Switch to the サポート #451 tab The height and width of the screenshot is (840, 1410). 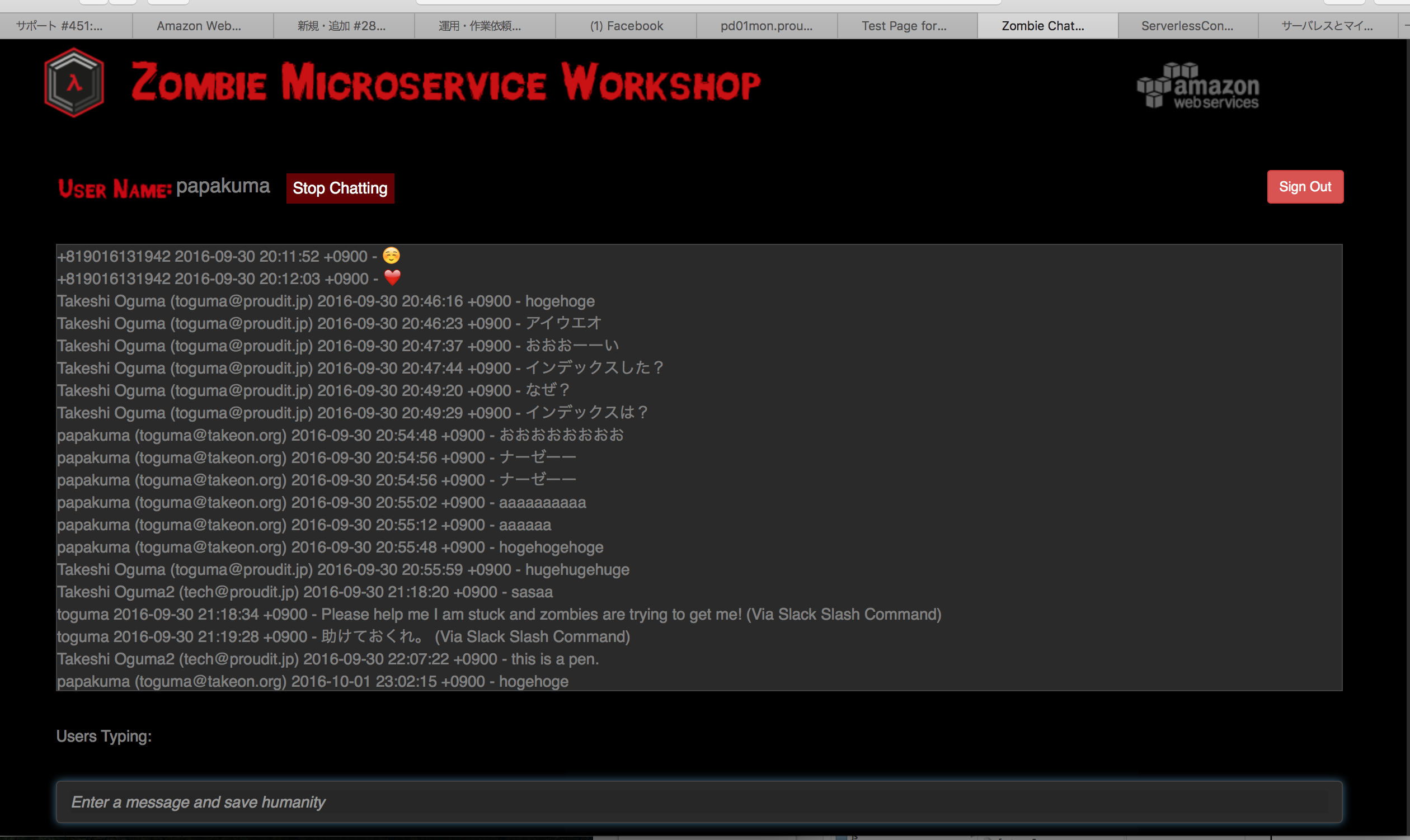[59, 26]
